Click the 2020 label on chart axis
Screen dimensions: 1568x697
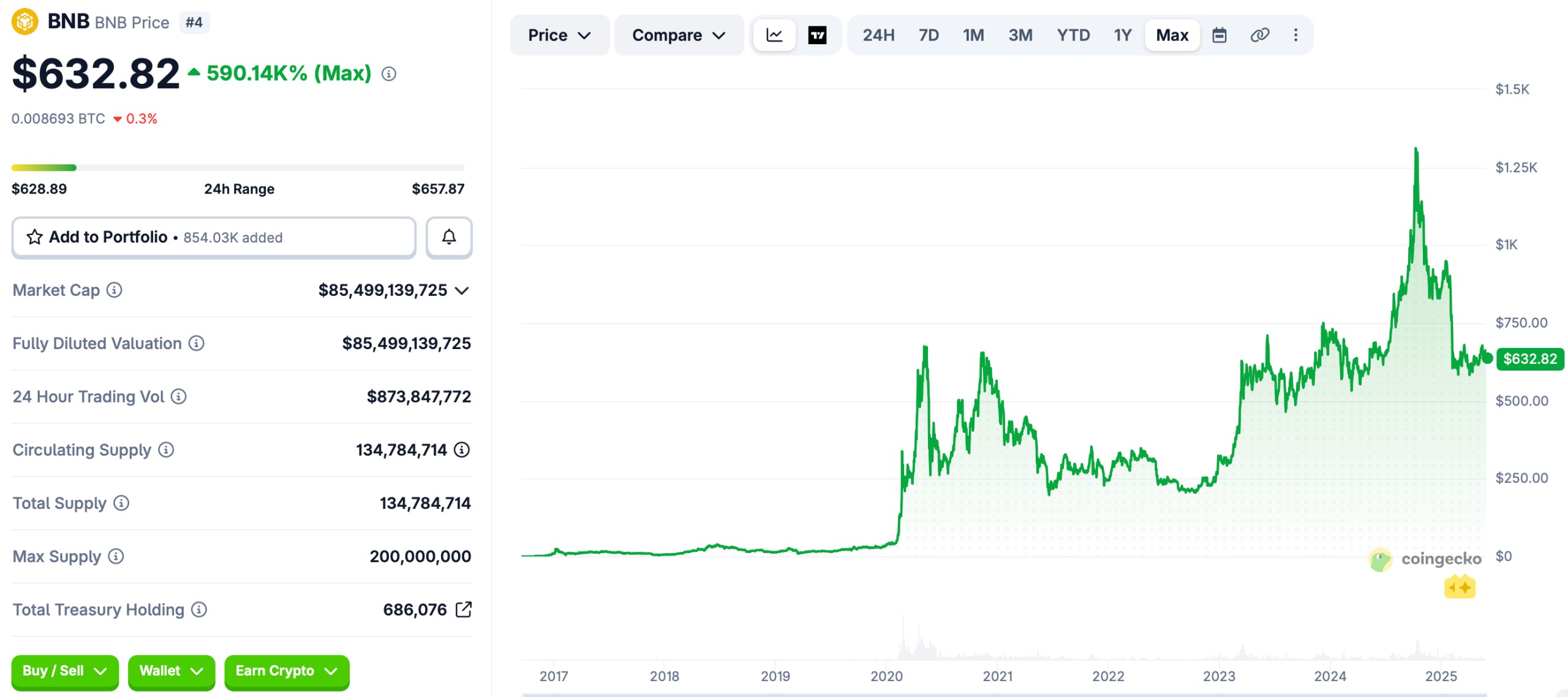pos(886,676)
